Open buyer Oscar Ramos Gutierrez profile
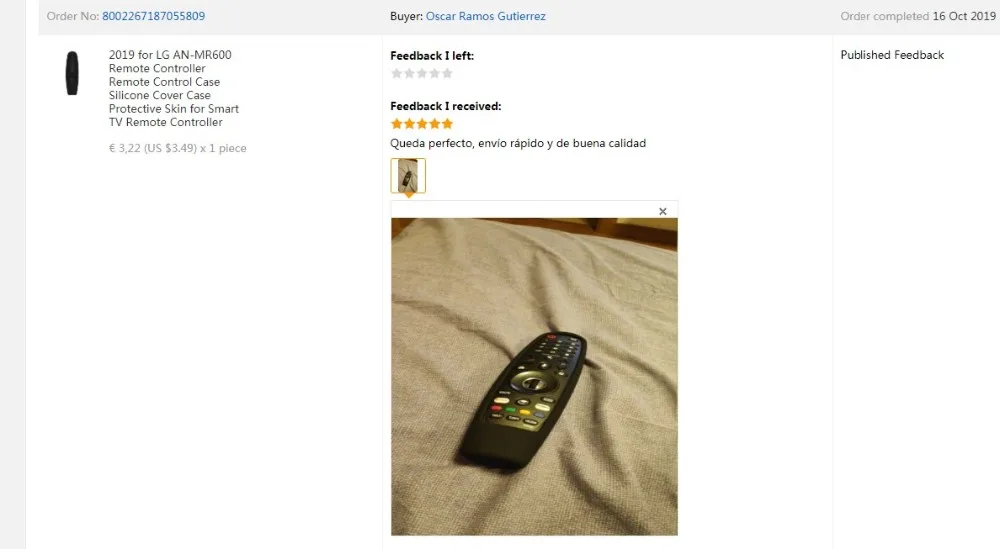The width and height of the screenshot is (1000, 549). (x=485, y=16)
